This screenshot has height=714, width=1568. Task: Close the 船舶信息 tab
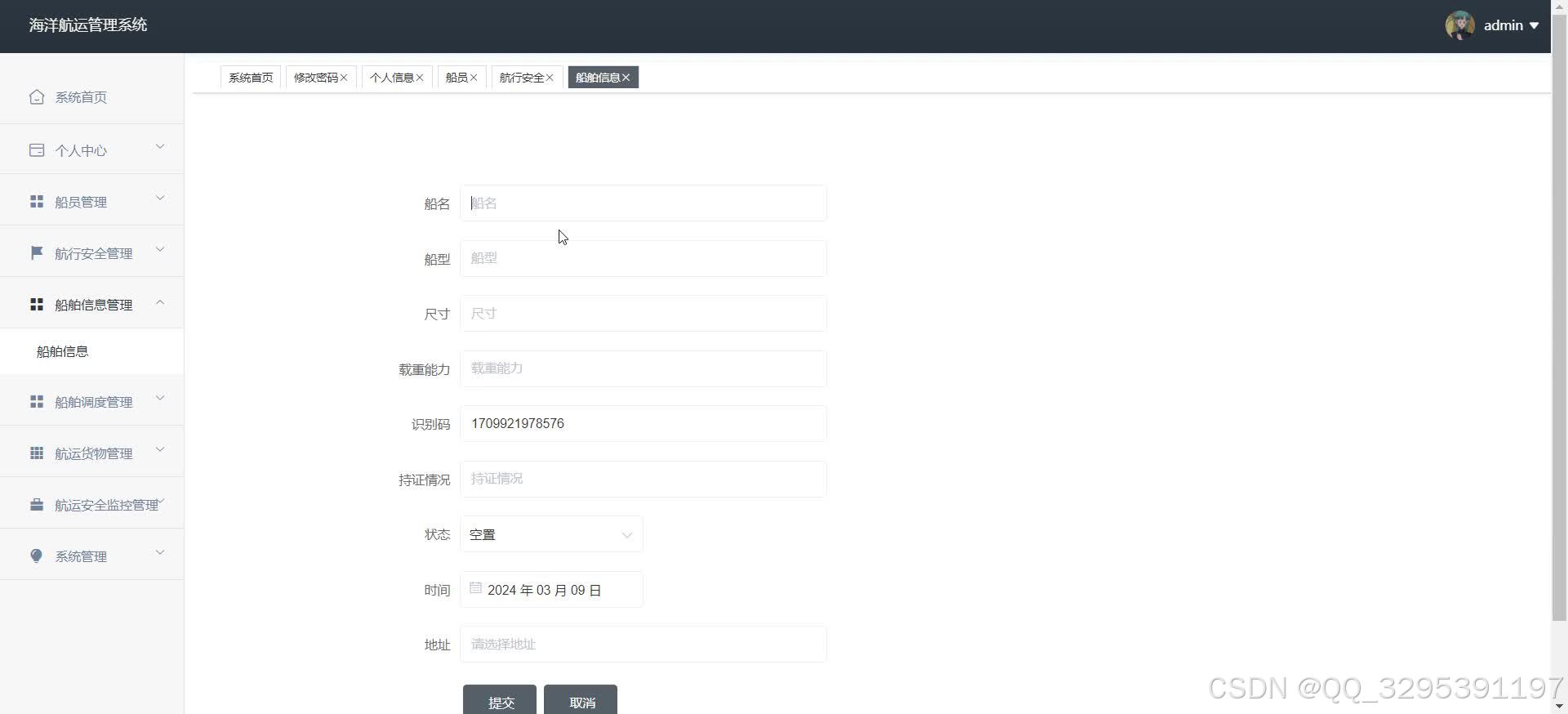pos(626,78)
